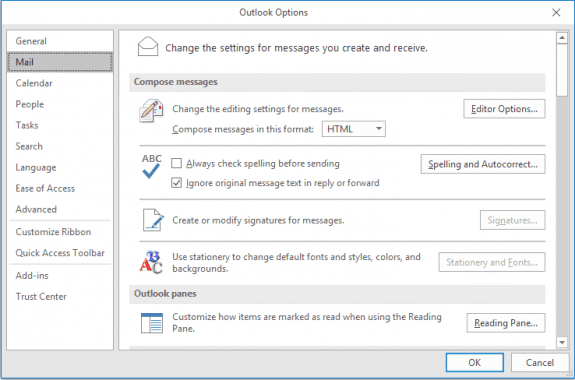Click the scrollbar up arrow
Viewport: 575px width, 380px height.
pyautogui.click(x=562, y=38)
